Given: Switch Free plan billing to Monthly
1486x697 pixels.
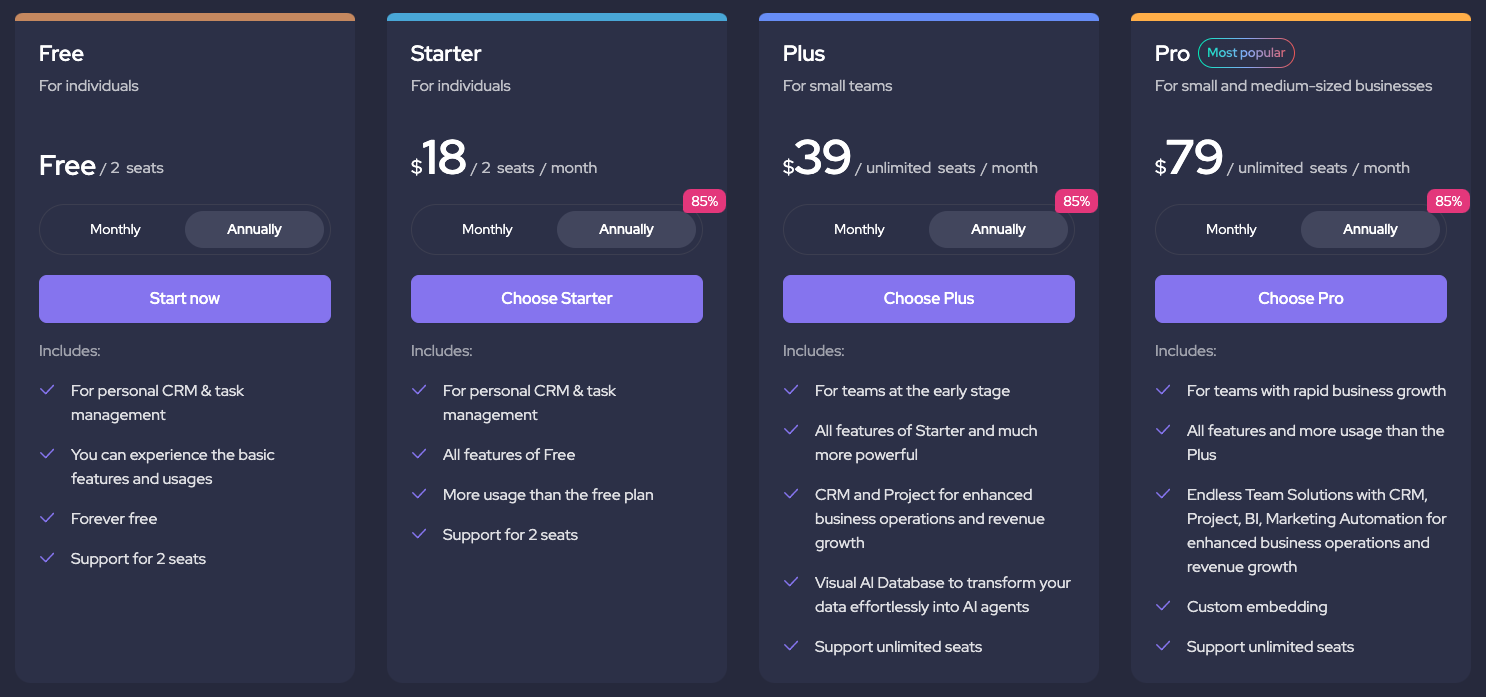Looking at the screenshot, I should pos(115,230).
